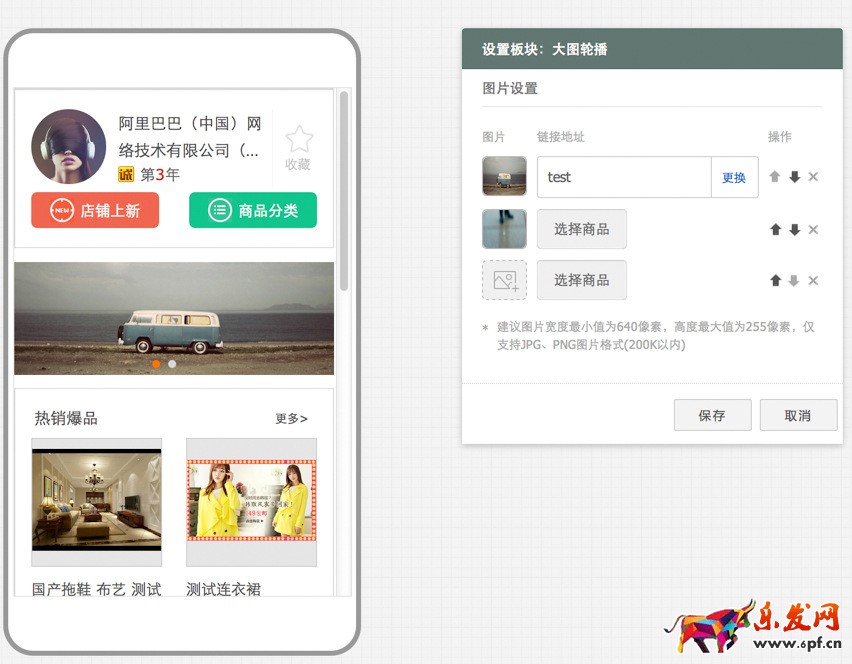852x664 pixels.
Task: Open the 商品分类 product categories button
Action: [253, 210]
